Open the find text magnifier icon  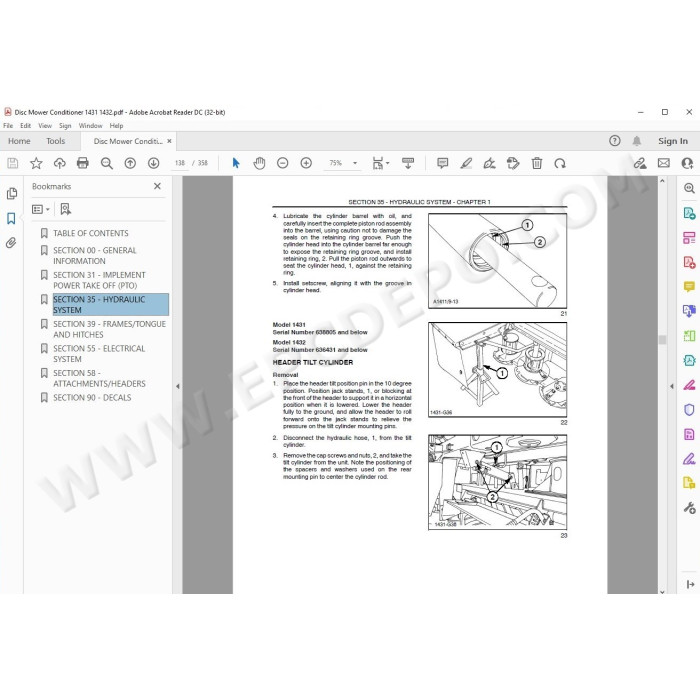pos(106,163)
